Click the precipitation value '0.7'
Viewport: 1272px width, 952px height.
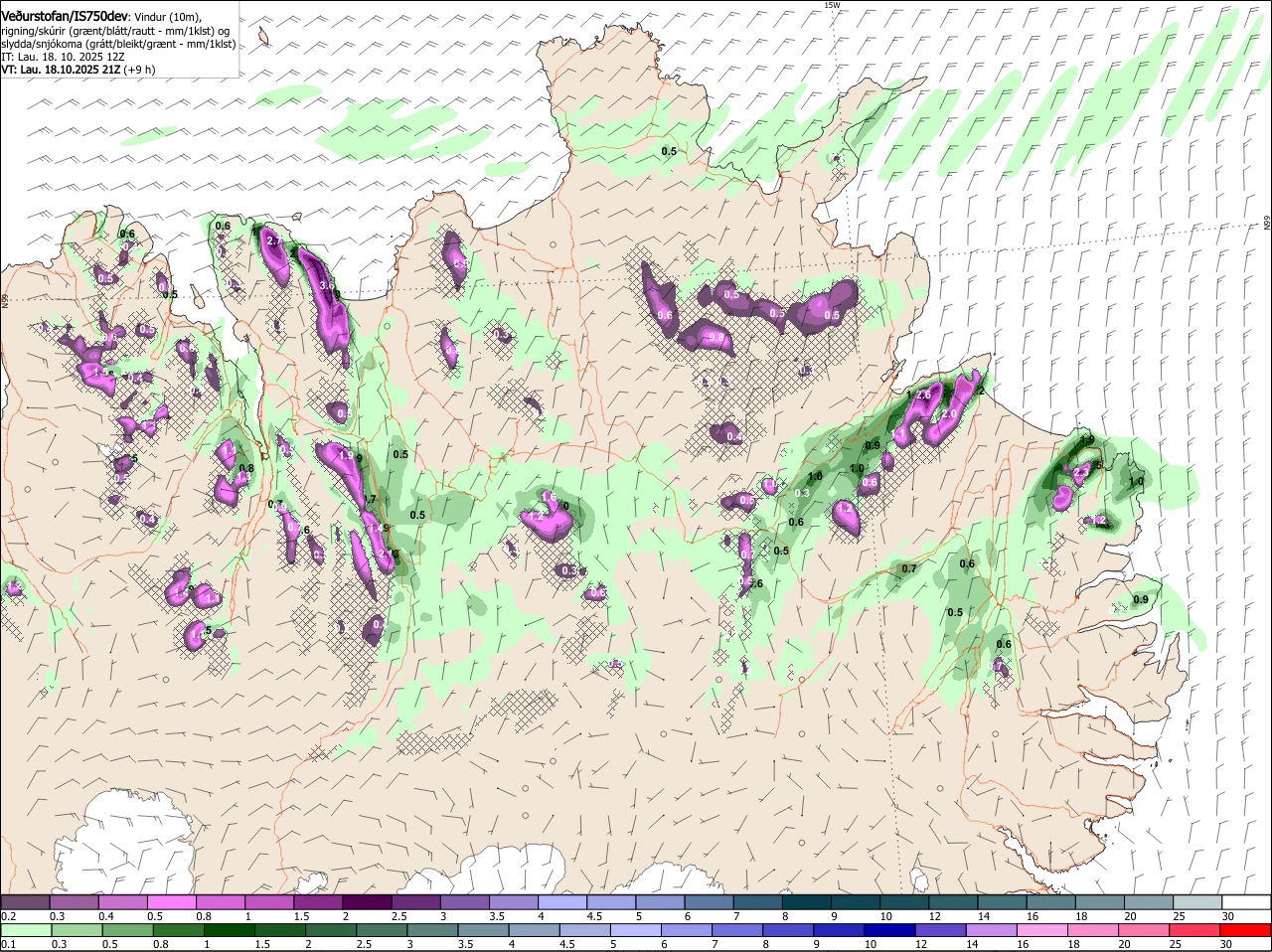(x=909, y=568)
